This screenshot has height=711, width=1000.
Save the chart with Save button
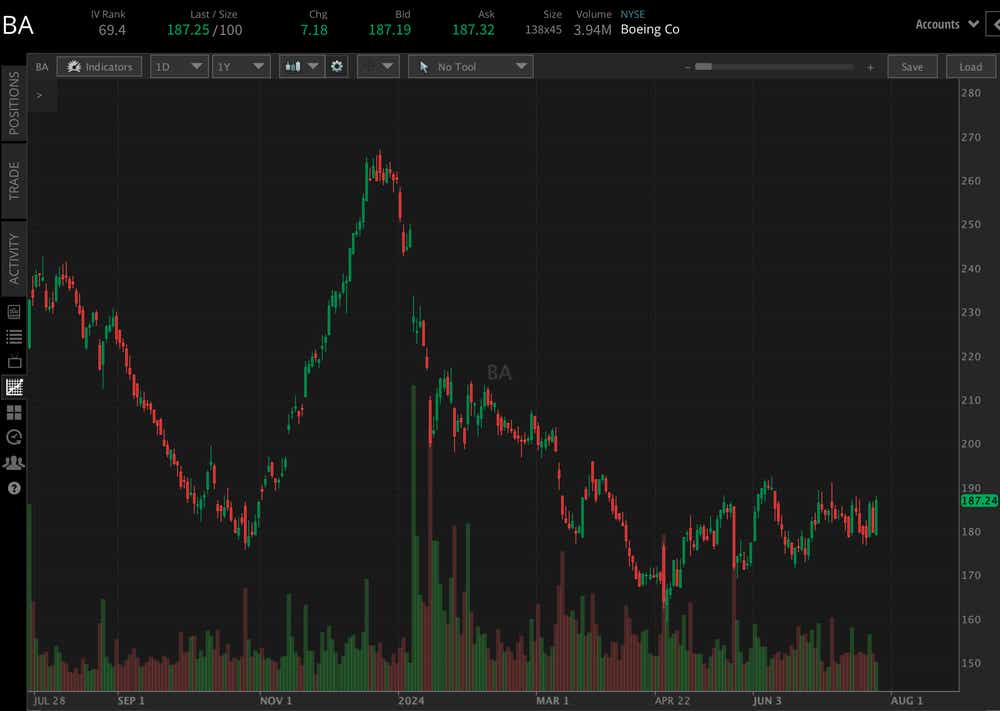pyautogui.click(x=912, y=66)
